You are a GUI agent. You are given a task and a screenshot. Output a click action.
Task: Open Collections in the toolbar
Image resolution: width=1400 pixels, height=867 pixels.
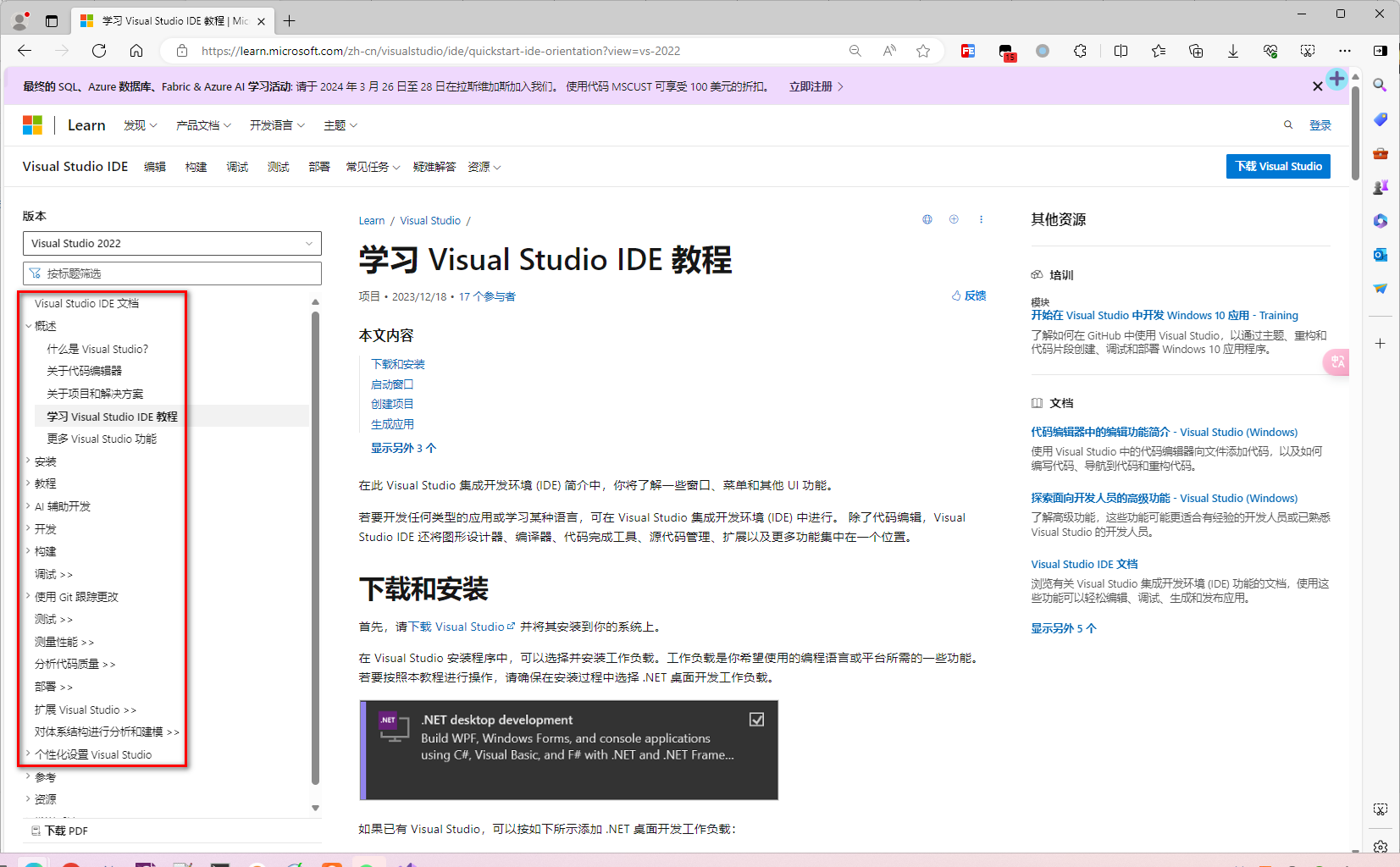[1197, 51]
